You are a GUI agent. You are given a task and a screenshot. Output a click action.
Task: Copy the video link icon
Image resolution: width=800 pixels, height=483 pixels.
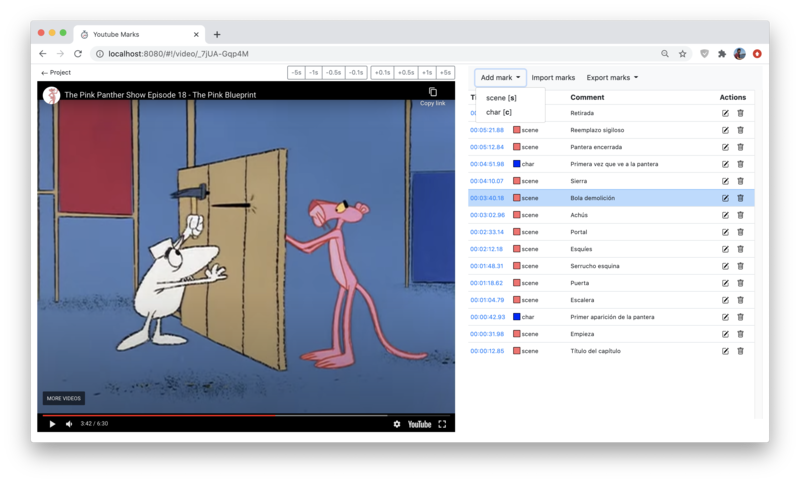point(433,92)
